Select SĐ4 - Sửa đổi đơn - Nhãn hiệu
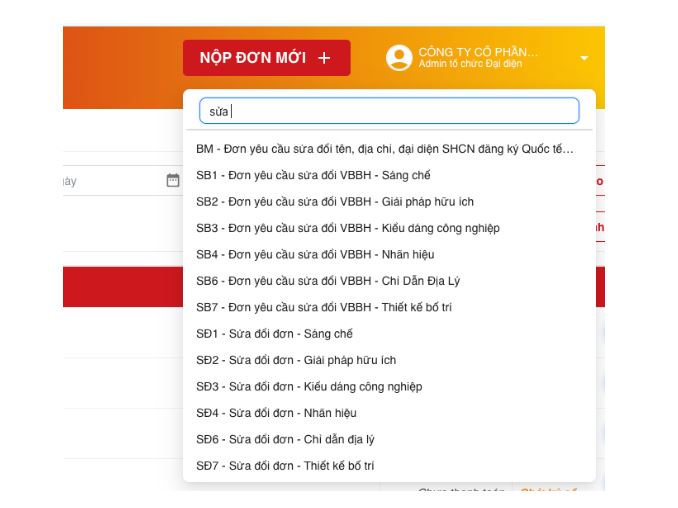 coord(276,413)
